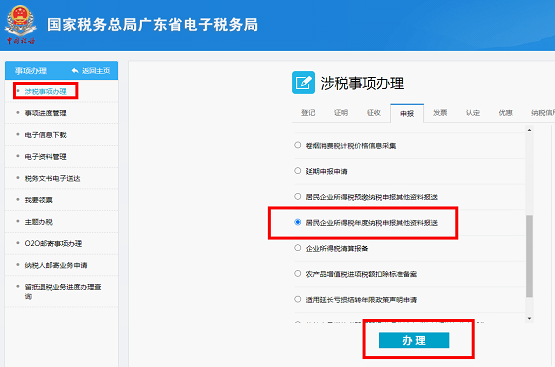
Task: Open the 优惠 tab
Action: tap(505, 113)
